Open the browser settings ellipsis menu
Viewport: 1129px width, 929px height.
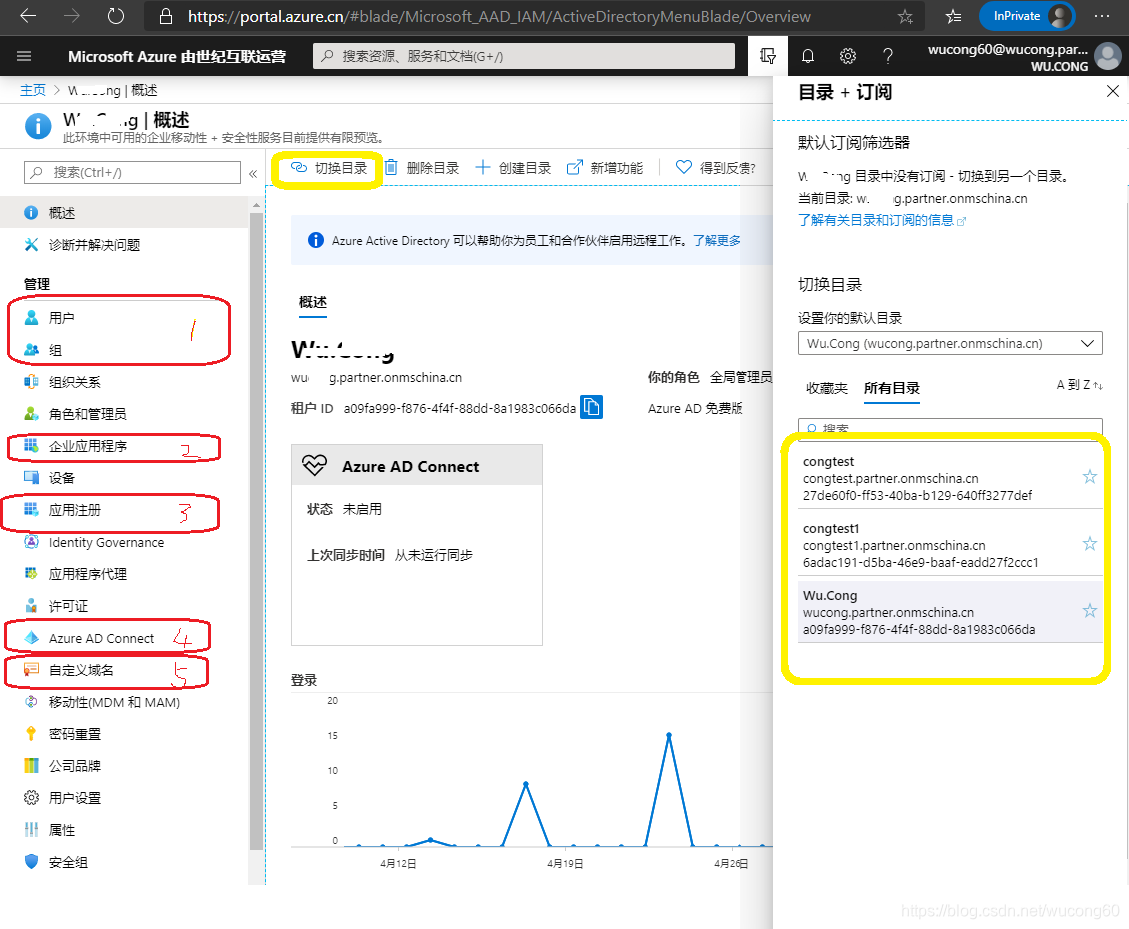point(1102,16)
